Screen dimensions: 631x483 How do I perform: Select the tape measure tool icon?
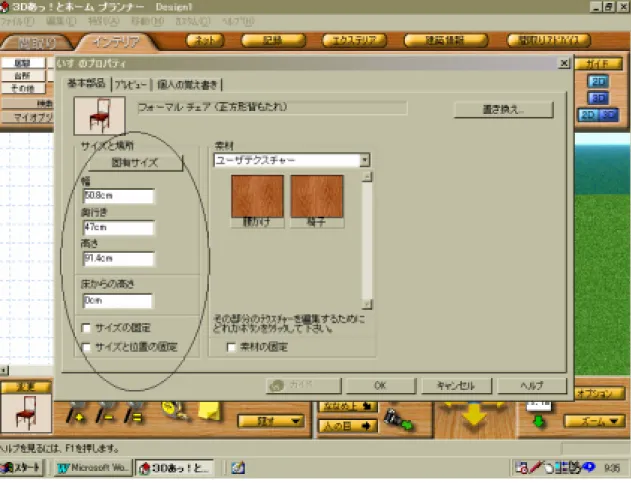click(176, 411)
